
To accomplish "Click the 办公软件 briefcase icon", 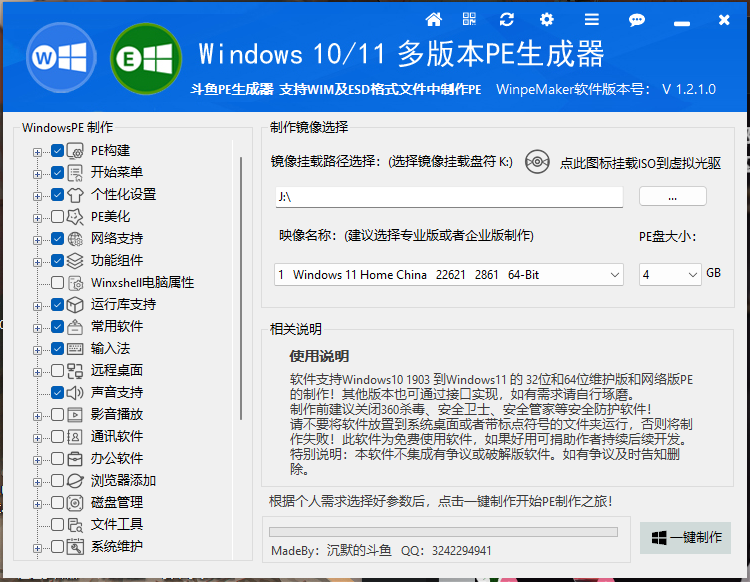I will pyautogui.click(x=75, y=459).
